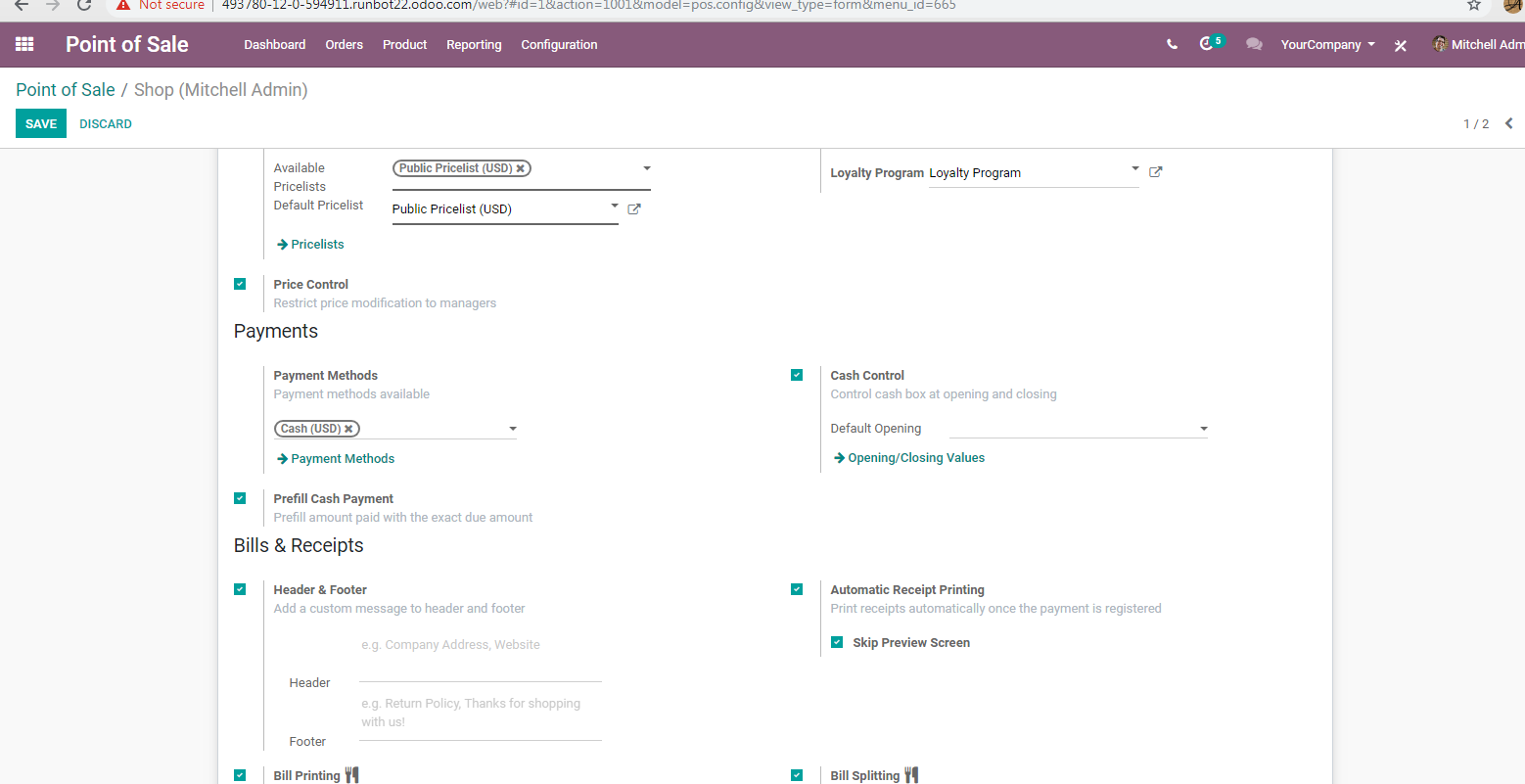This screenshot has height=784, width=1525.
Task: Click Point of Sale app title
Action: coord(127,44)
